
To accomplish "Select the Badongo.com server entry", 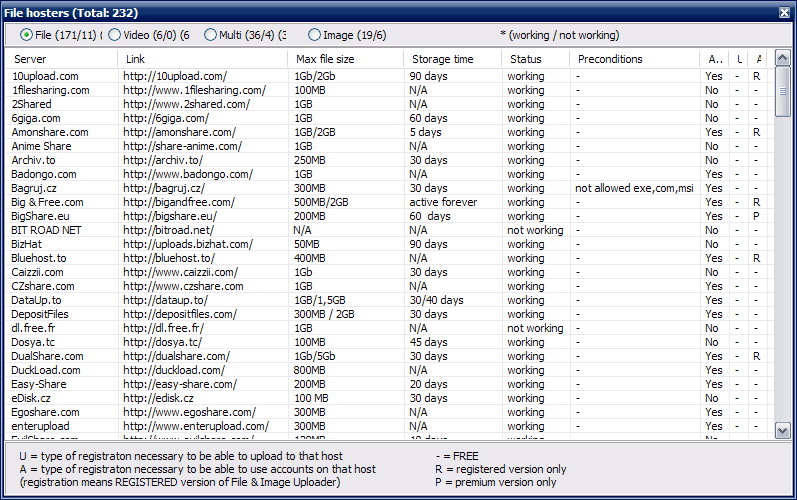I will coord(44,174).
